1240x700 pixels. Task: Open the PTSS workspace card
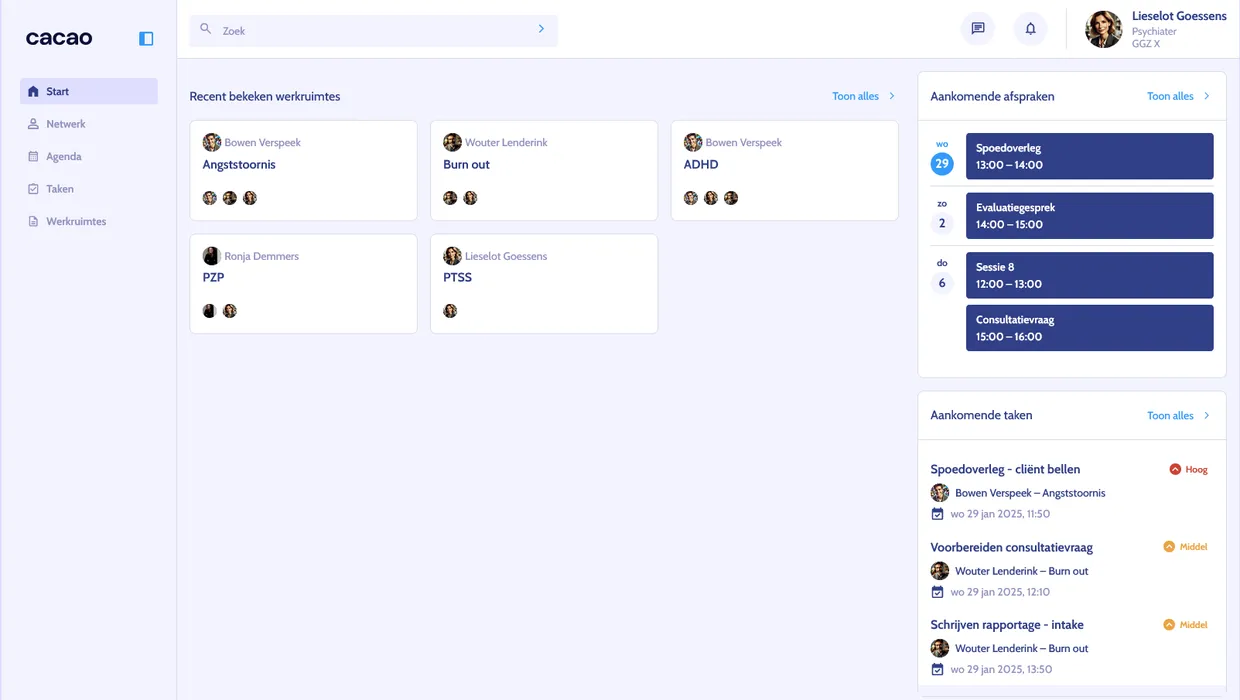click(544, 284)
